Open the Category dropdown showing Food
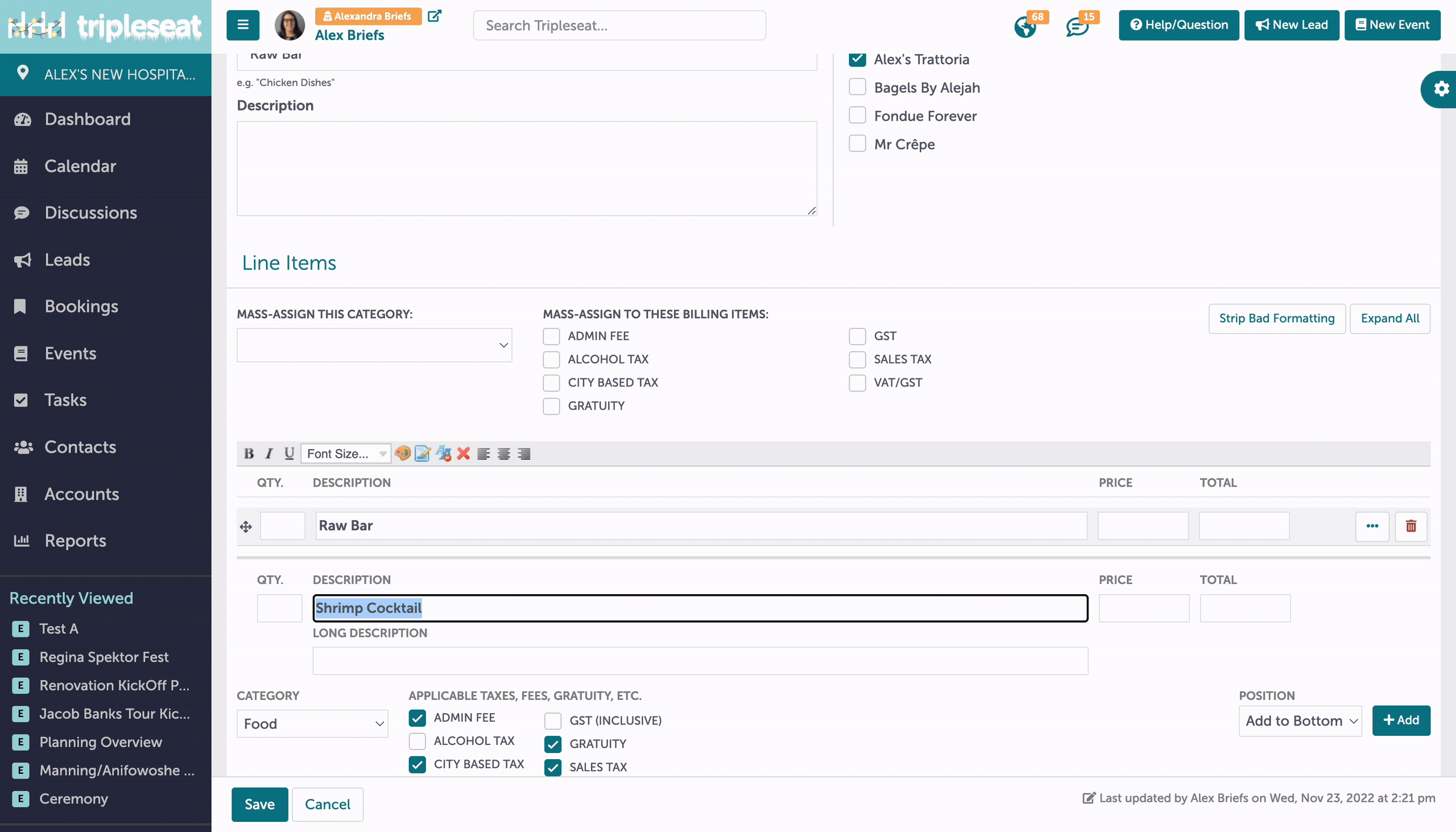This screenshot has width=1456, height=832. [x=313, y=724]
